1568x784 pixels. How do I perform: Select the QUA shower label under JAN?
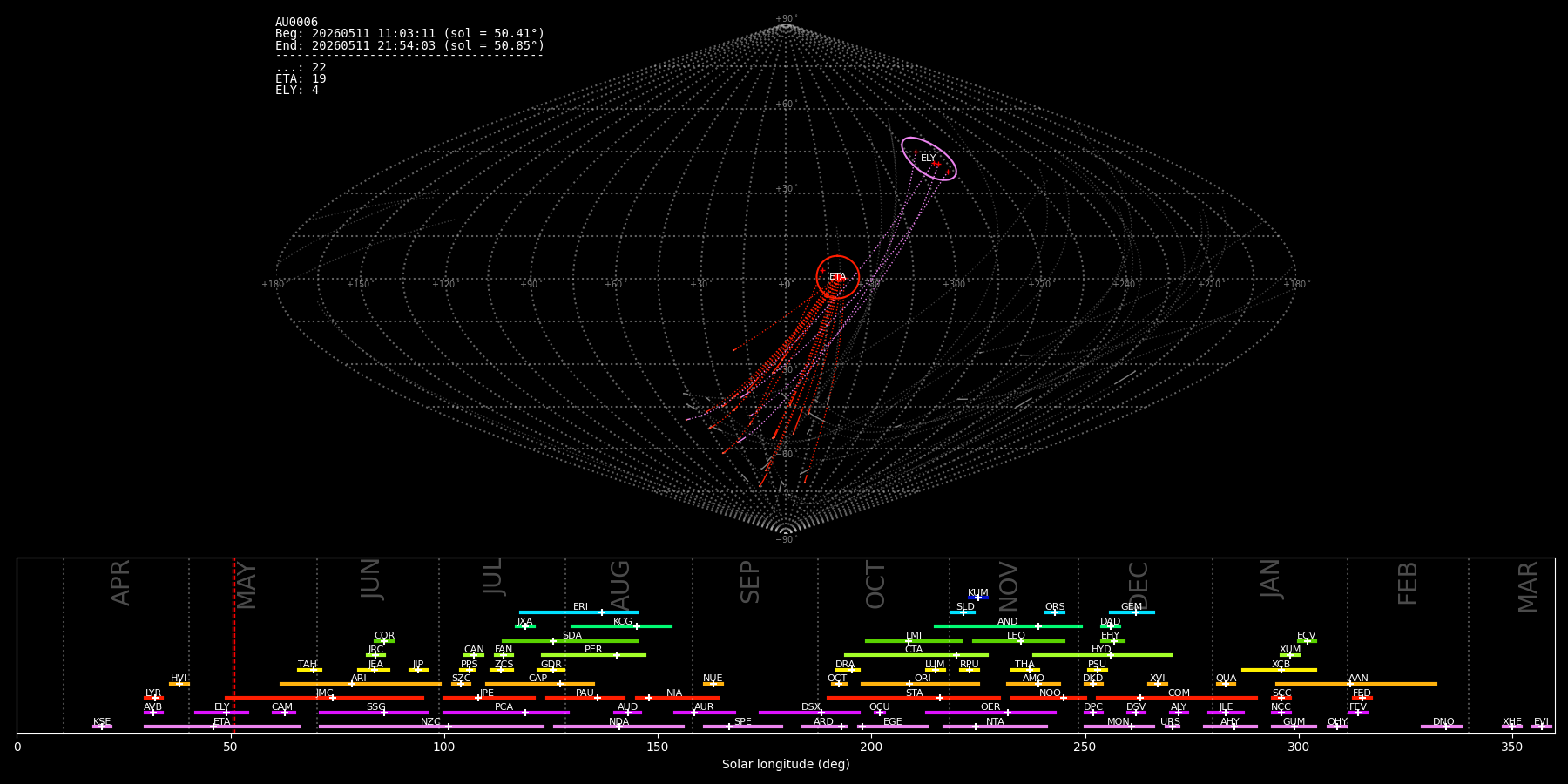tap(1226, 679)
